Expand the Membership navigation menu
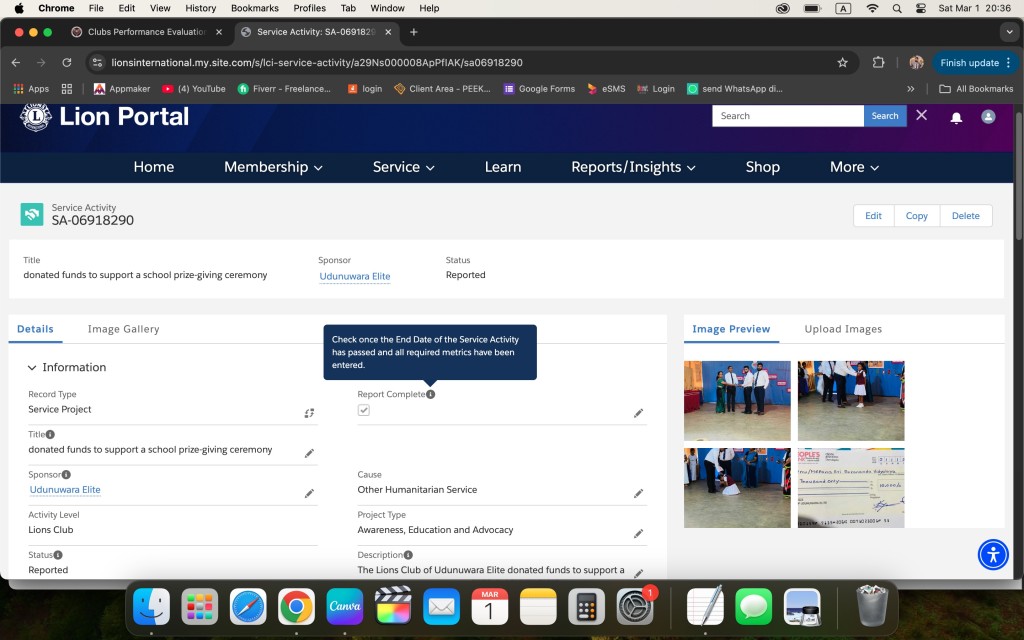 (273, 167)
